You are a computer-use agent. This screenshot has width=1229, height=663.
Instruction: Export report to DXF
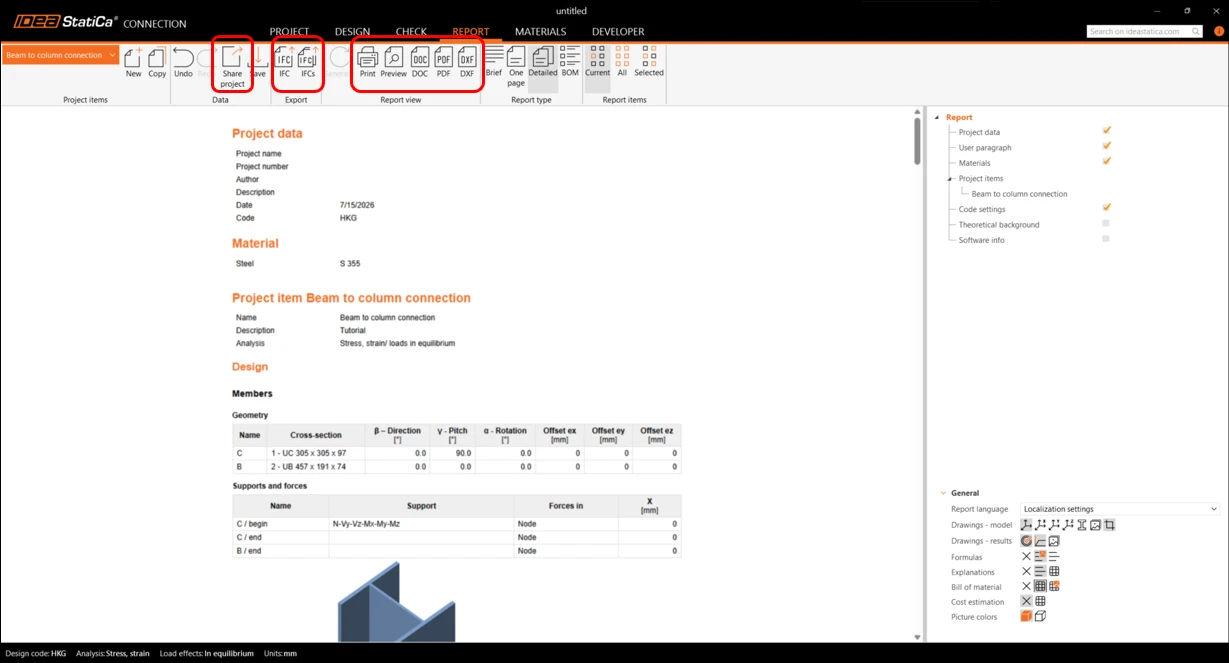[x=467, y=61]
